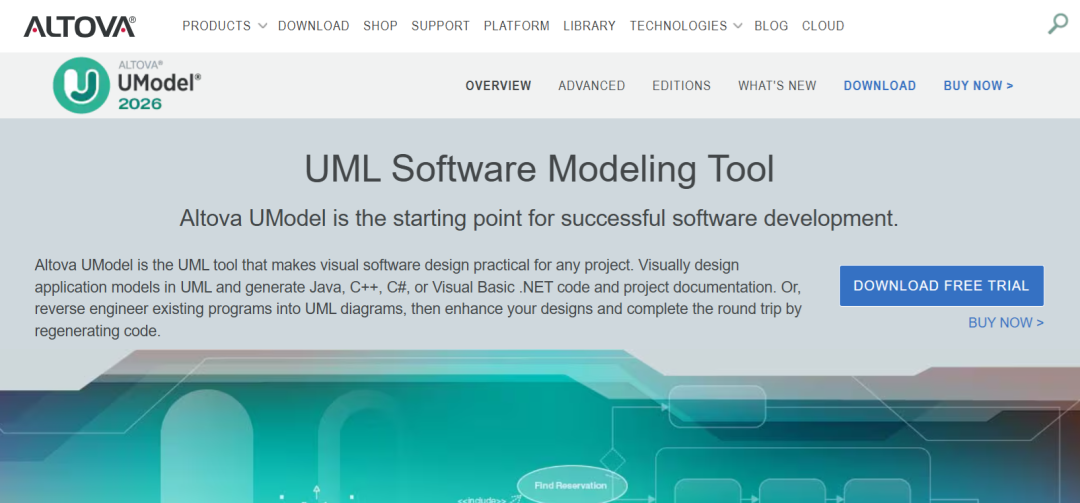Viewport: 1080px width, 503px height.
Task: Expand the Technologies dropdown chevron
Action: click(x=738, y=26)
